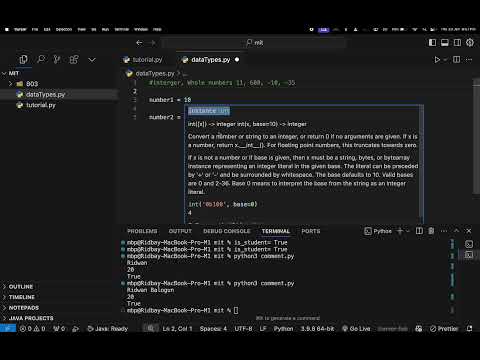Image resolution: width=480 pixels, height=360 pixels.
Task: Switch to the dataTypes.py editor tab
Action: pyautogui.click(x=211, y=60)
